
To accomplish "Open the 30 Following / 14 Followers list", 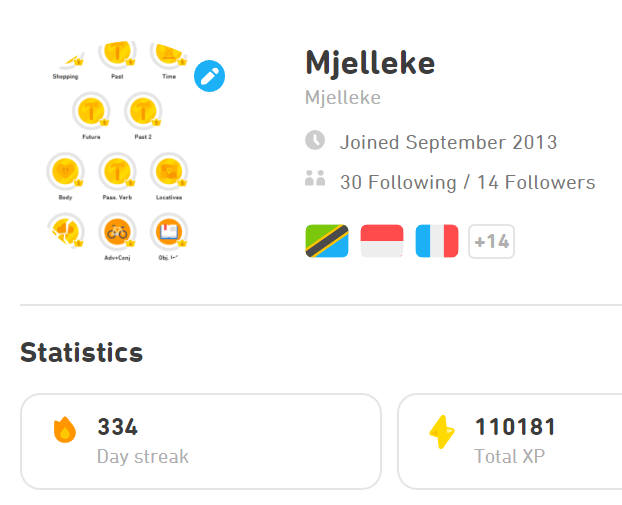I will click(468, 182).
